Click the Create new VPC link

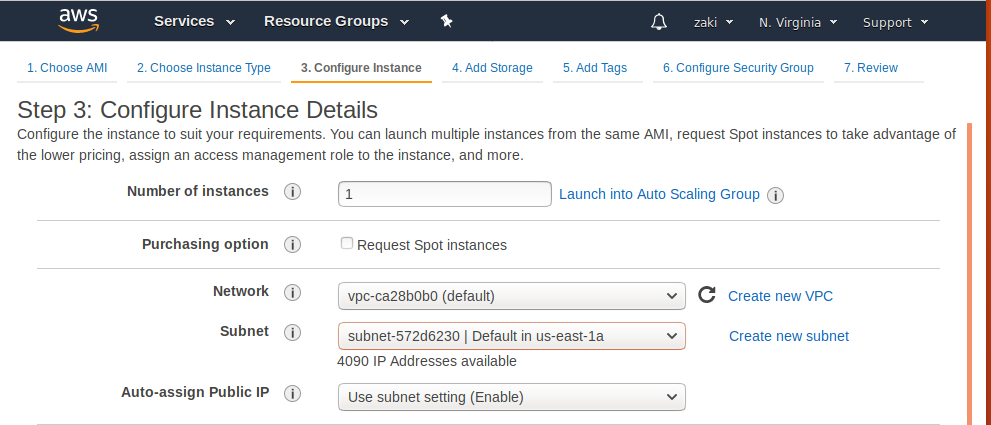pos(780,296)
